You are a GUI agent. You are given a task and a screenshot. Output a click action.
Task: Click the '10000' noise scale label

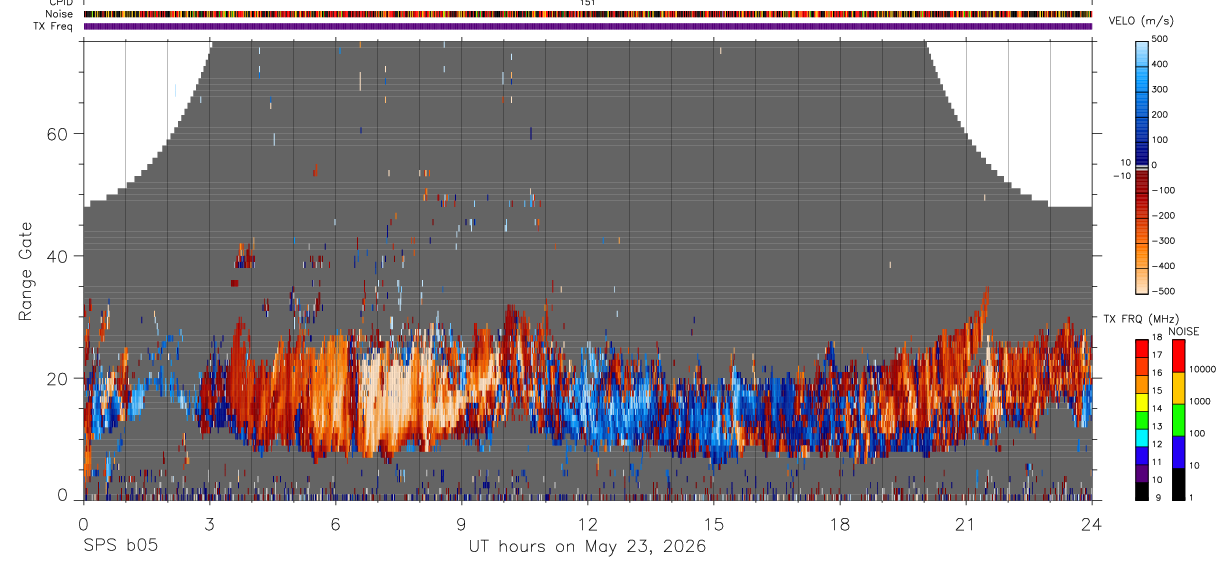pyautogui.click(x=1203, y=370)
